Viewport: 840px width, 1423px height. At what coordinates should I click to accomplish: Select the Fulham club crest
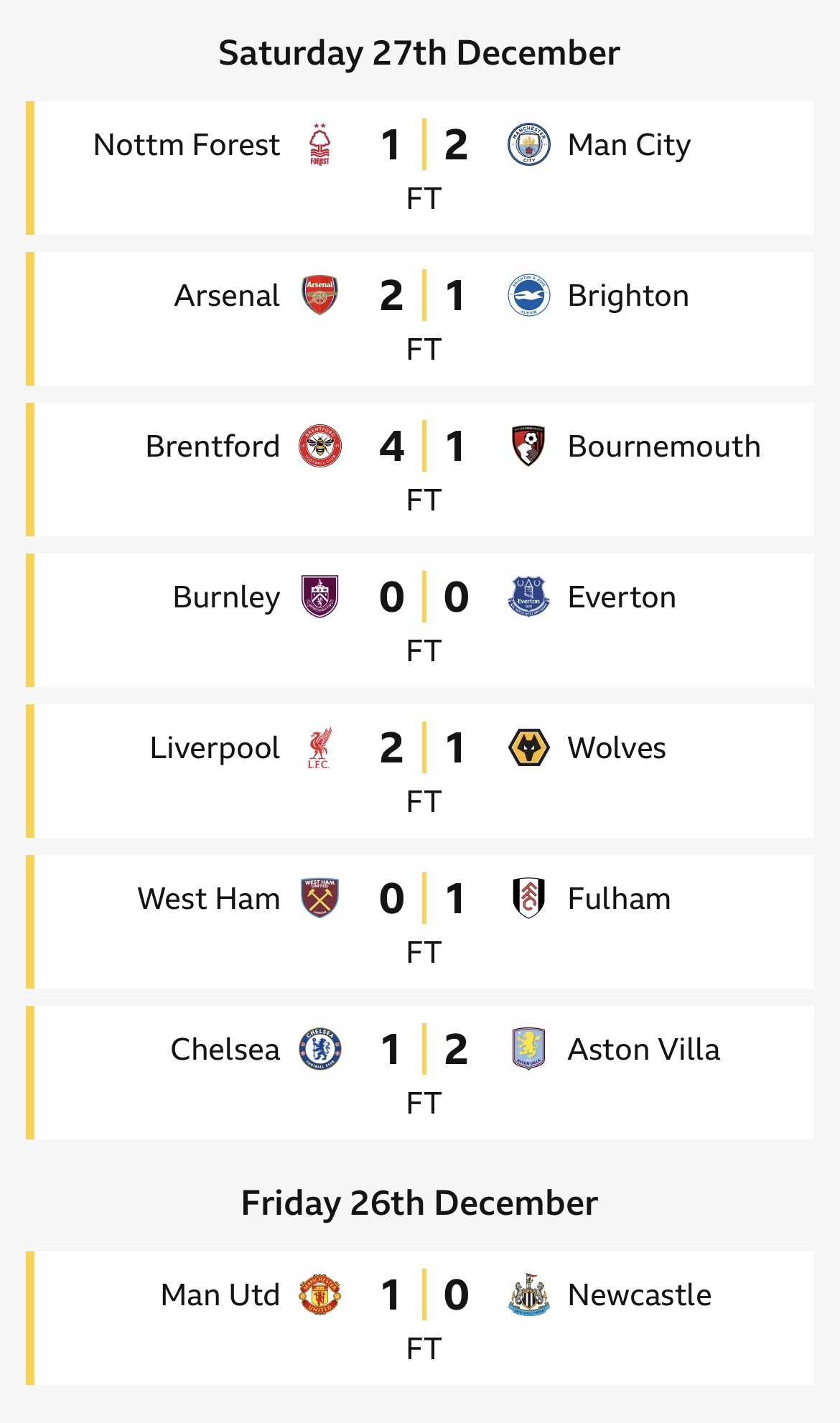pyautogui.click(x=528, y=898)
